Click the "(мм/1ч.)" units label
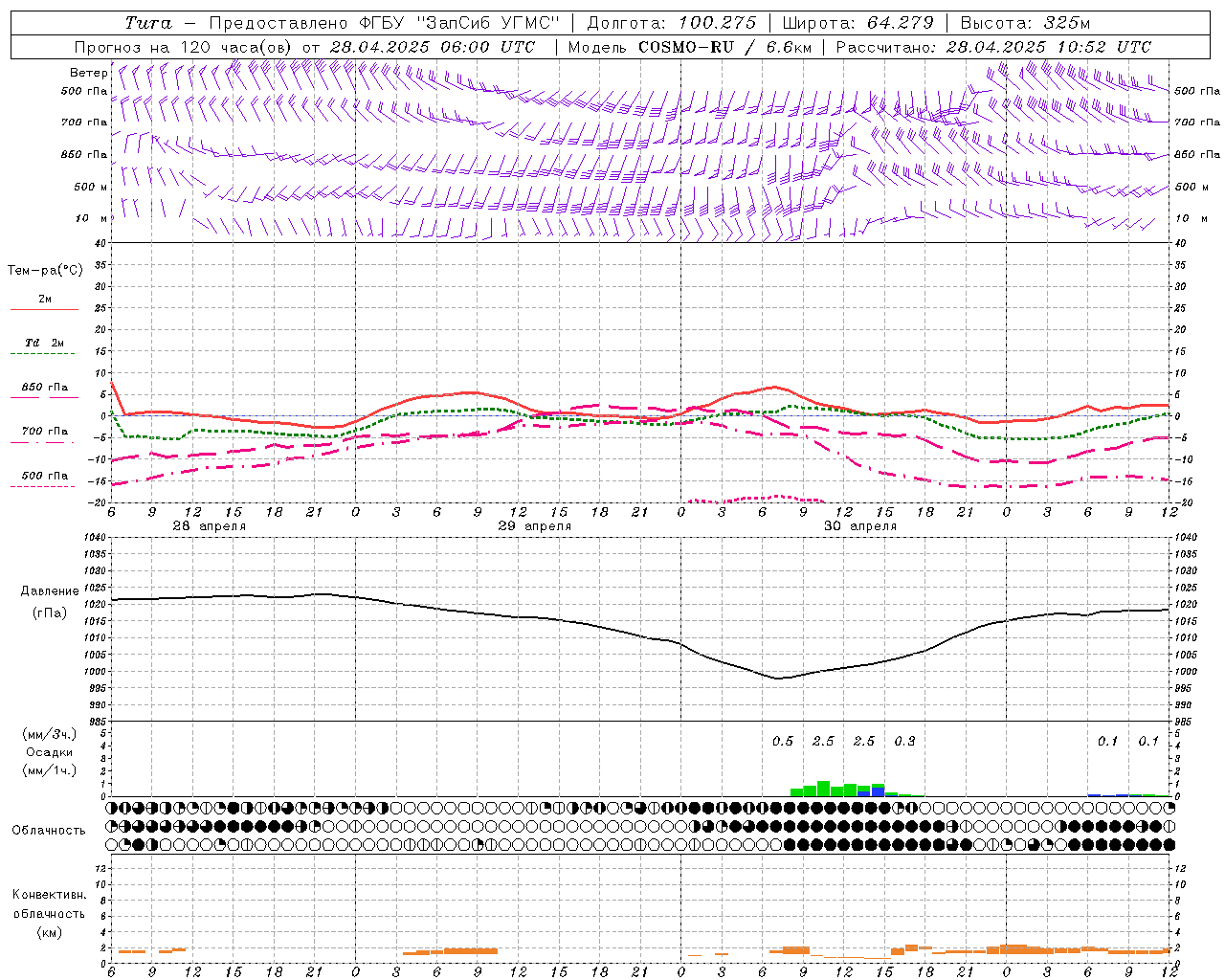Image resolution: width=1225 pixels, height=980 pixels. (x=49, y=770)
